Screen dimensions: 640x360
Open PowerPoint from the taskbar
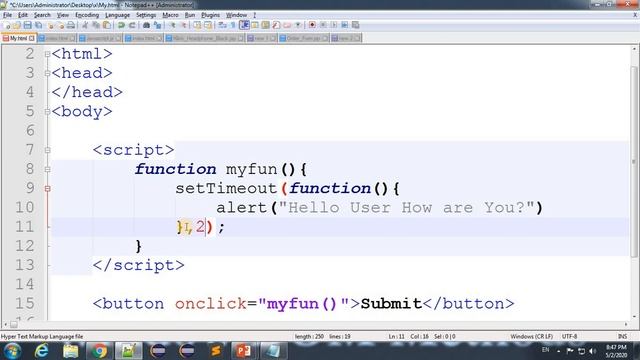(244, 351)
